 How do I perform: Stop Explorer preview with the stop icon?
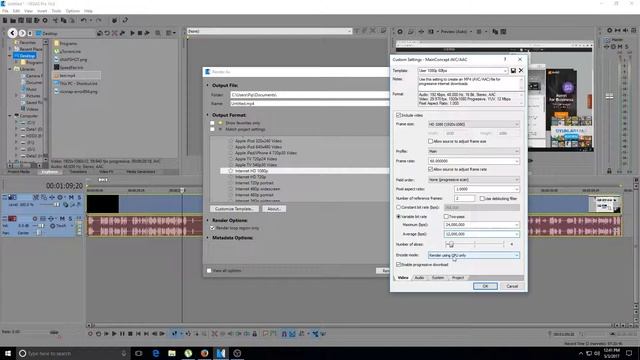click(140, 33)
